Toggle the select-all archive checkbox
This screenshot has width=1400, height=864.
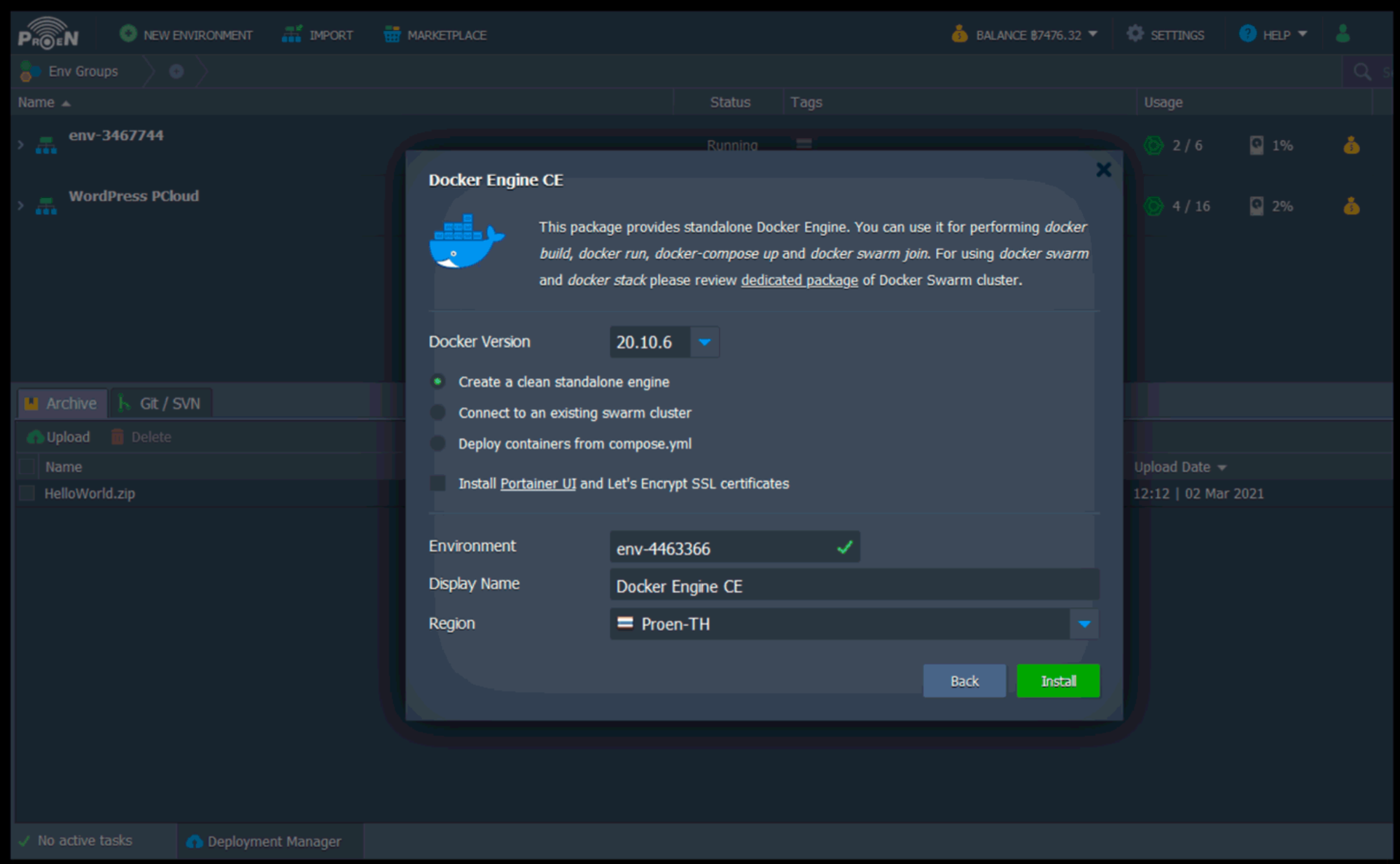pos(27,466)
